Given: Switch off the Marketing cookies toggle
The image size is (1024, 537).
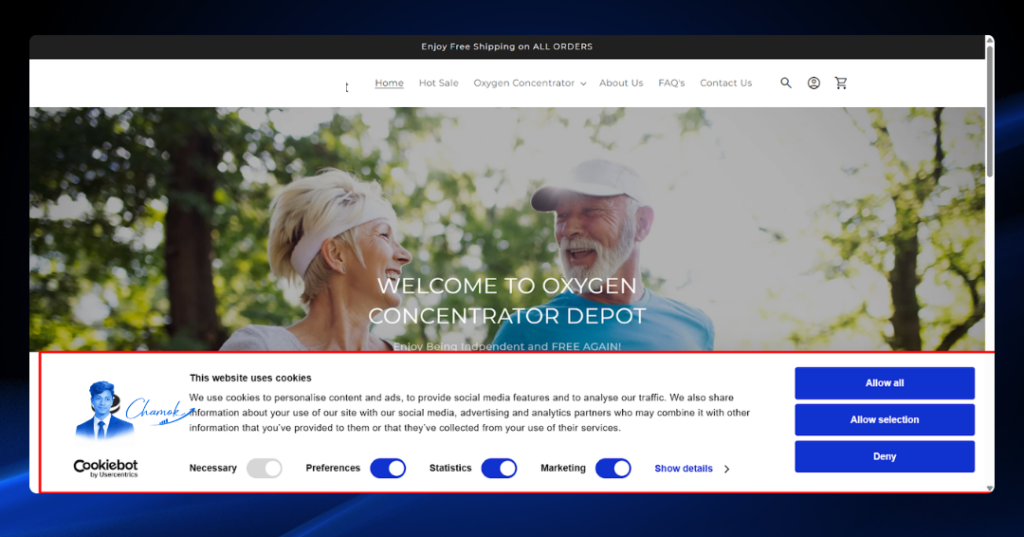Looking at the screenshot, I should 613,468.
